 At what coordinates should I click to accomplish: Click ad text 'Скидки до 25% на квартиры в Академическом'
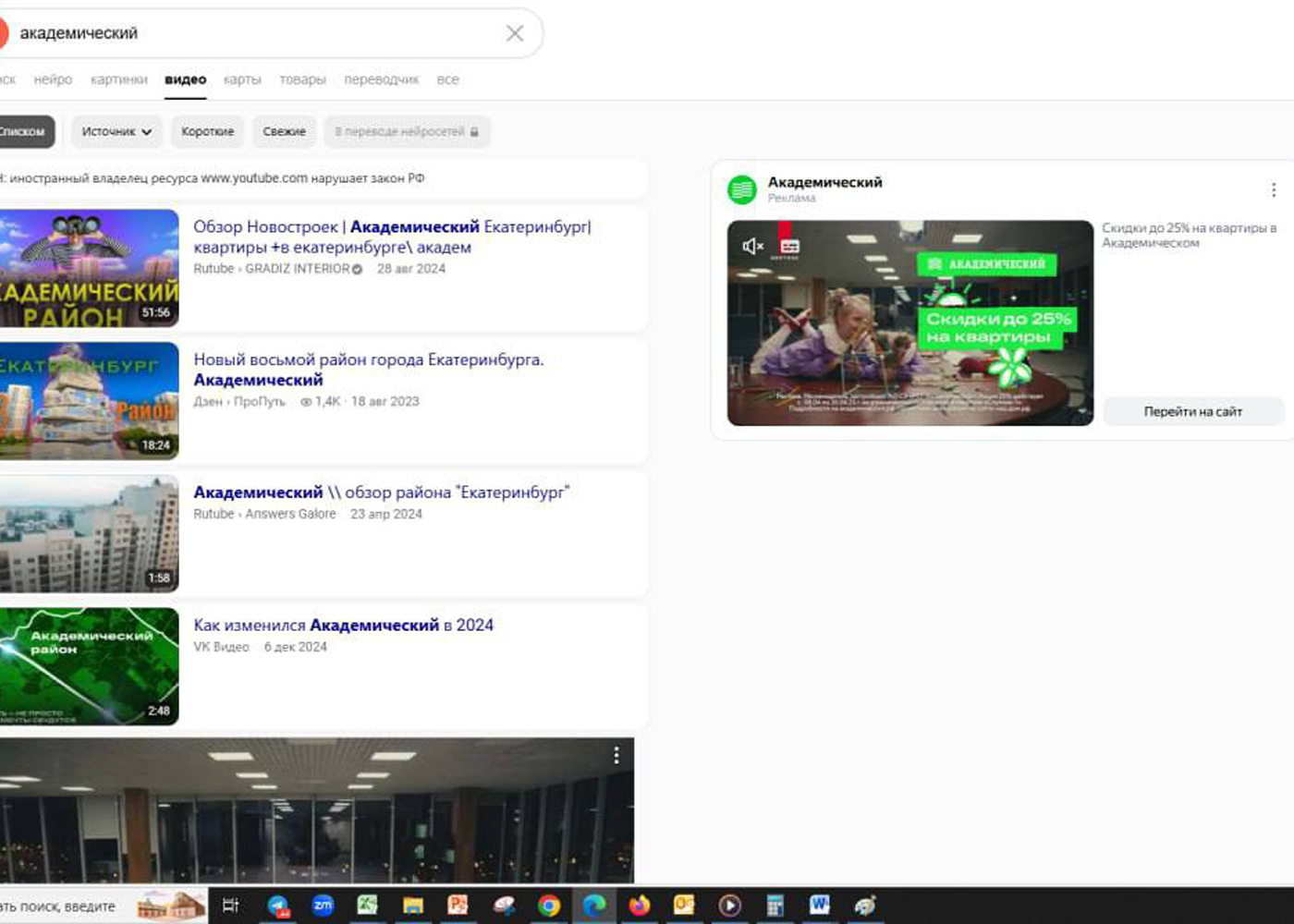click(x=1190, y=236)
